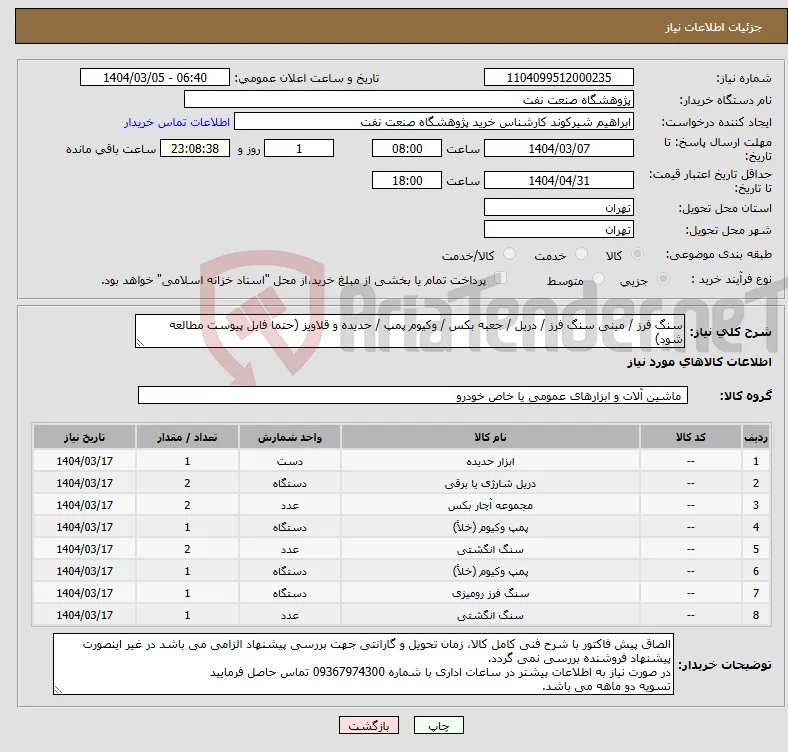Click the requester field ابراهیم شیرکوند
This screenshot has width=788, height=752.
(434, 122)
